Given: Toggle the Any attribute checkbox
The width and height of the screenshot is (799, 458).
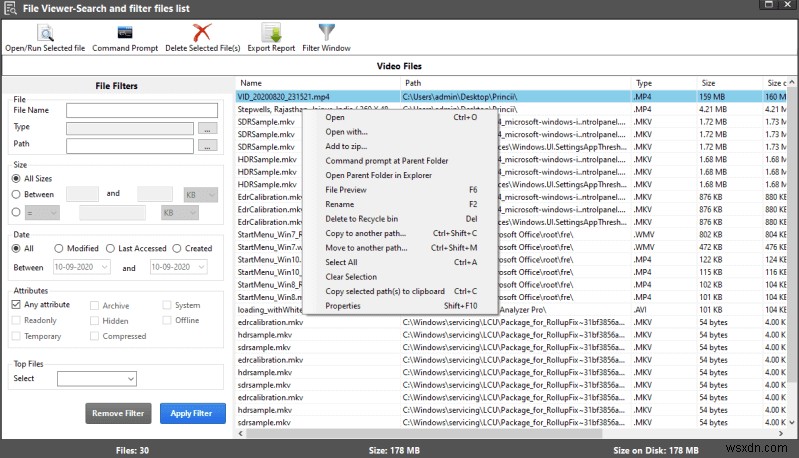Looking at the screenshot, I should click(x=17, y=305).
